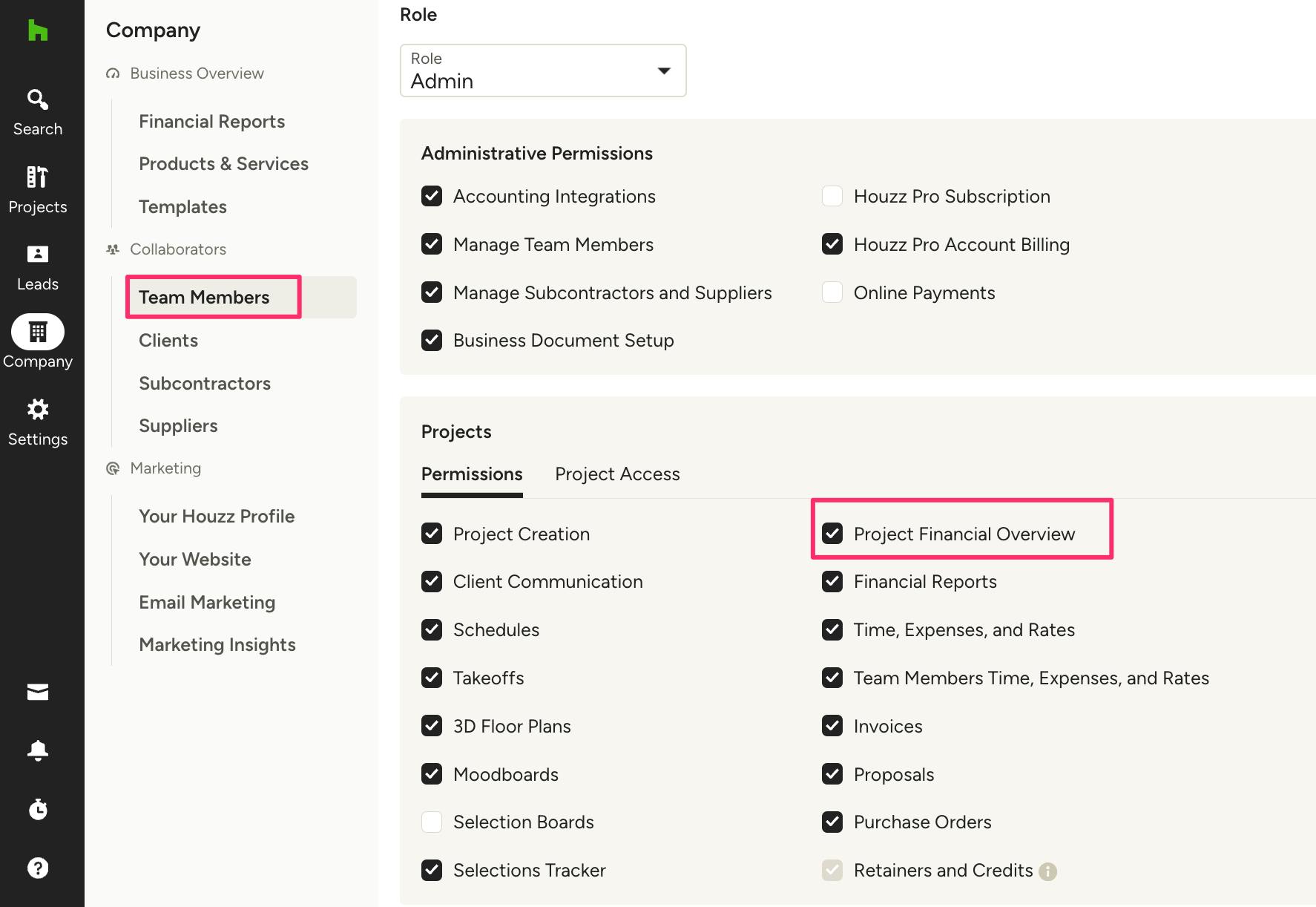Click the Houzz logo icon
The height and width of the screenshot is (907, 1316).
tap(38, 30)
